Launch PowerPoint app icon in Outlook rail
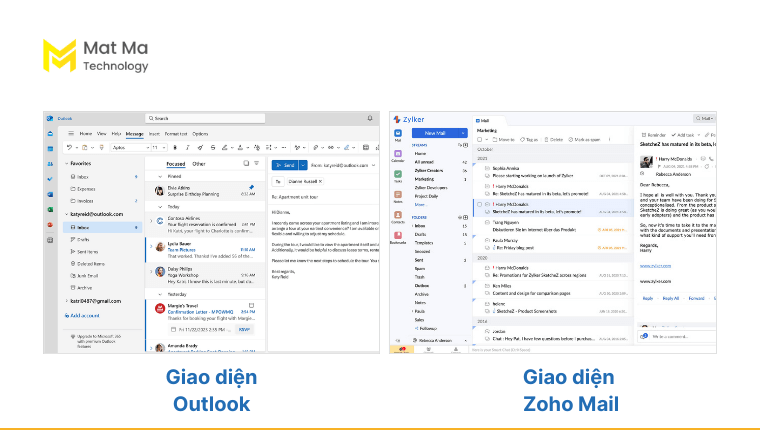This screenshot has width=760, height=430. [x=50, y=224]
